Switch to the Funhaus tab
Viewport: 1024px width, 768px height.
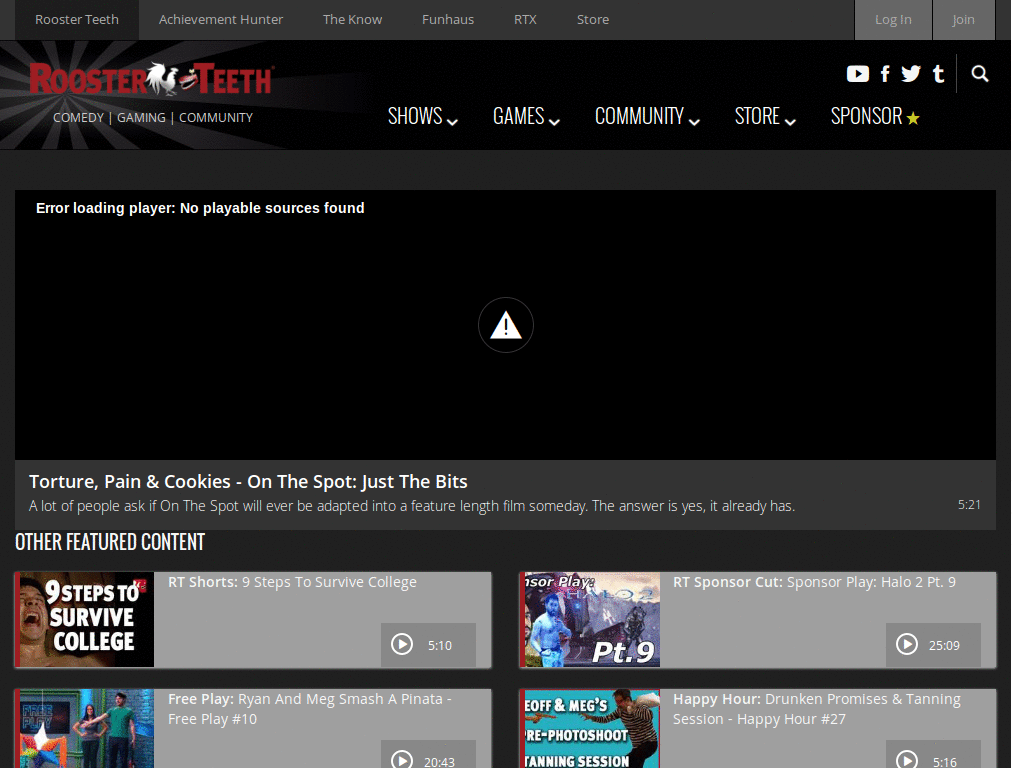[x=448, y=20]
